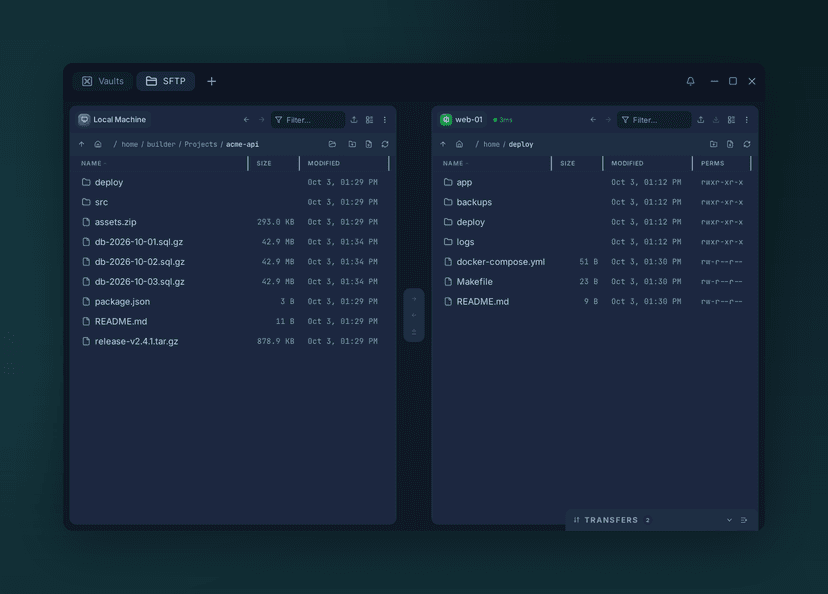Image resolution: width=828 pixels, height=594 pixels.
Task: Clear transfers list icon
Action: [744, 520]
